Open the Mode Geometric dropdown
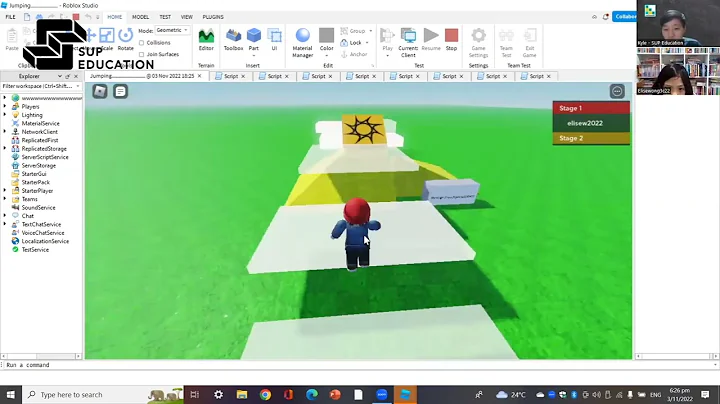 pos(172,30)
